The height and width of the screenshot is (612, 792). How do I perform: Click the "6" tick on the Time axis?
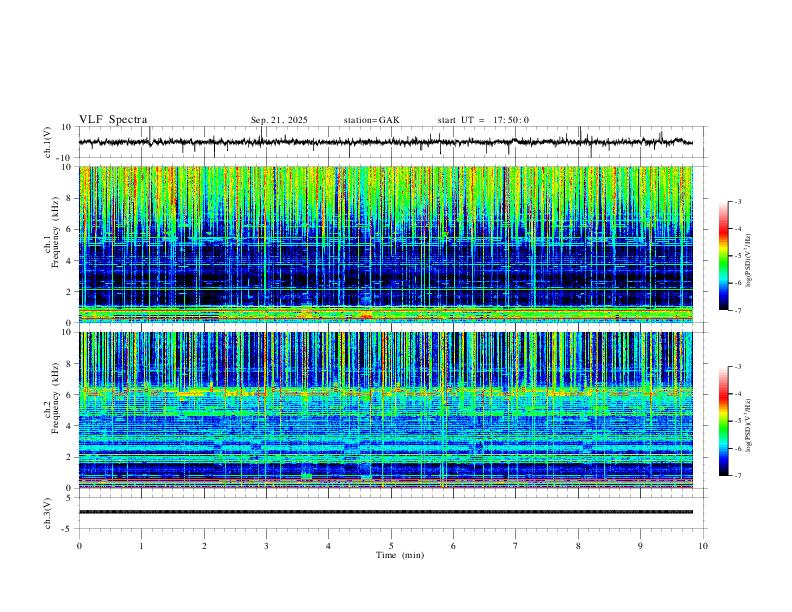(x=453, y=546)
